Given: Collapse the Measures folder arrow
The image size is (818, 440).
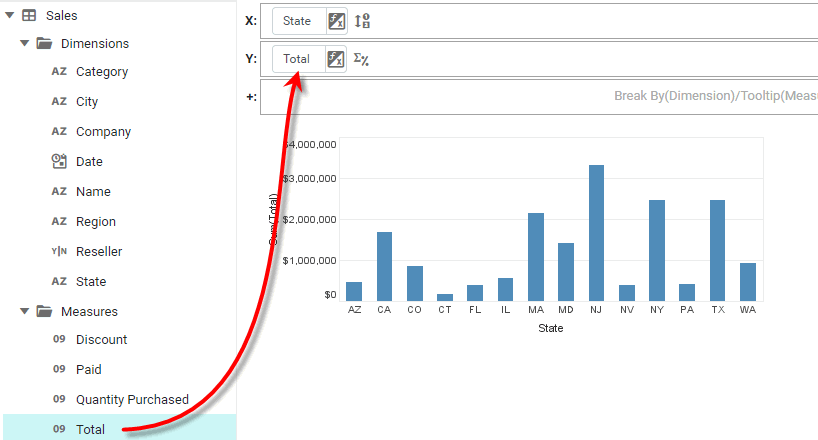Looking at the screenshot, I should (x=24, y=312).
